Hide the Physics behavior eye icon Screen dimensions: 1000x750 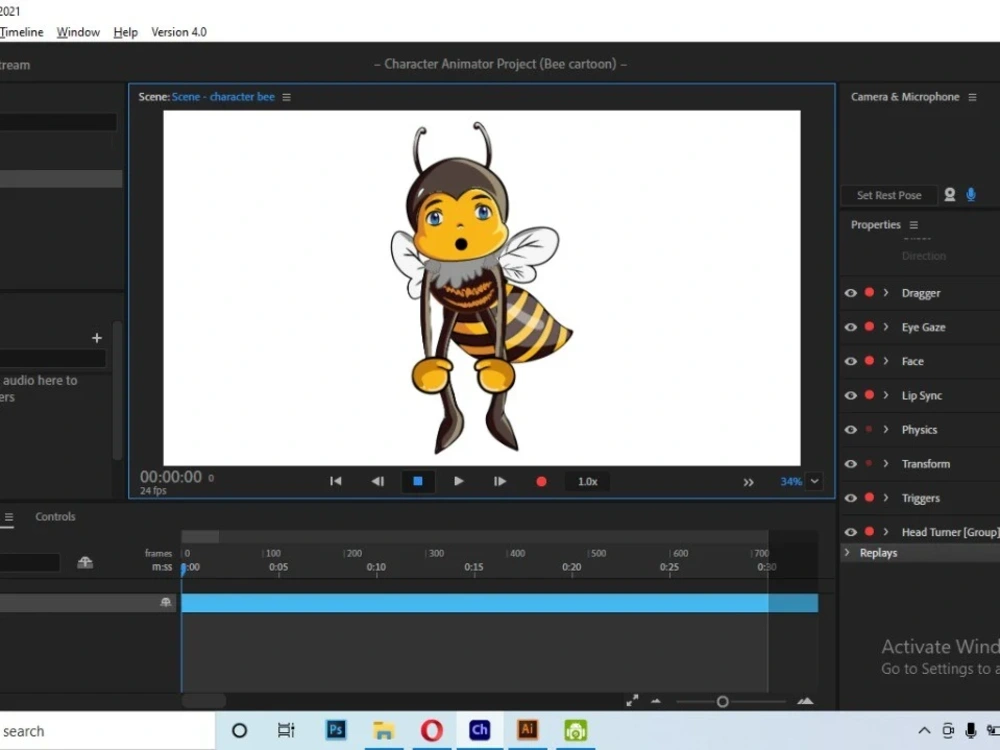[x=851, y=429]
